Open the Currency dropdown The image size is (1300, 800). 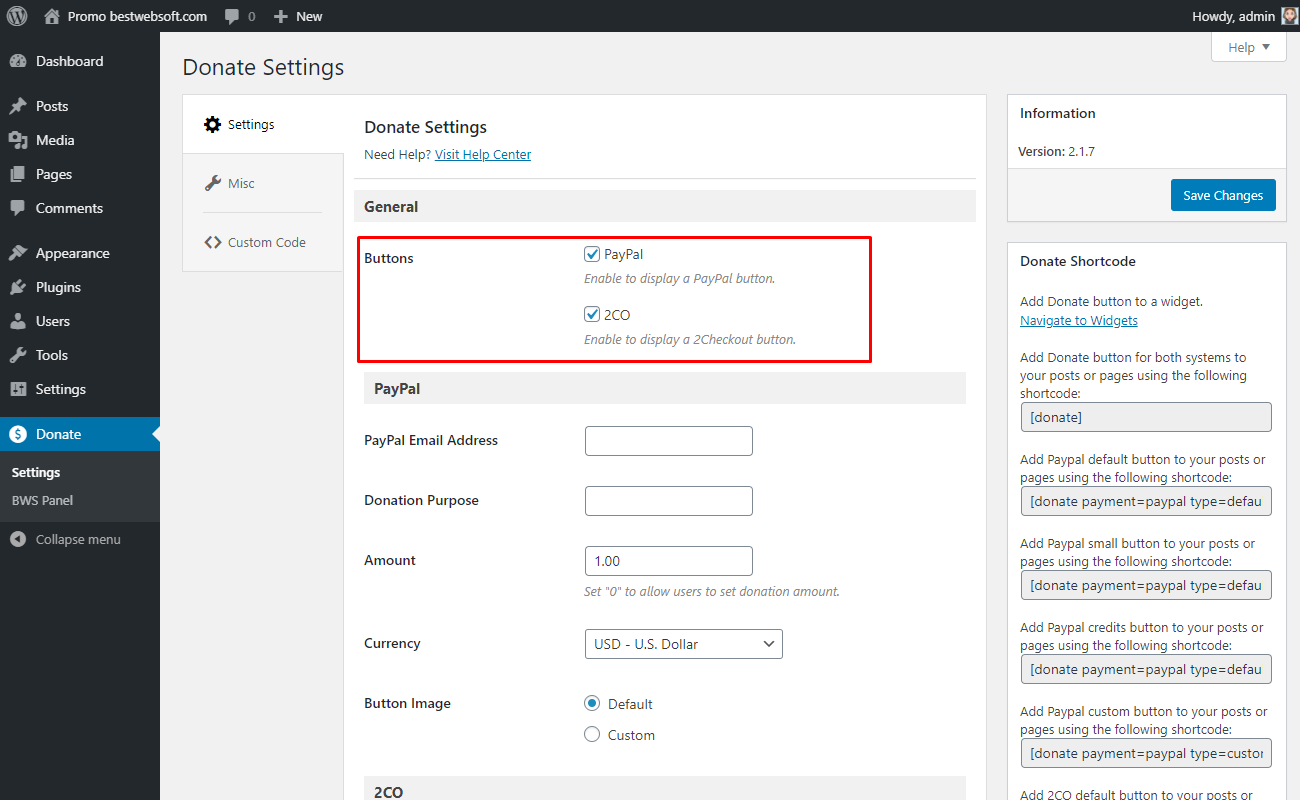click(683, 644)
